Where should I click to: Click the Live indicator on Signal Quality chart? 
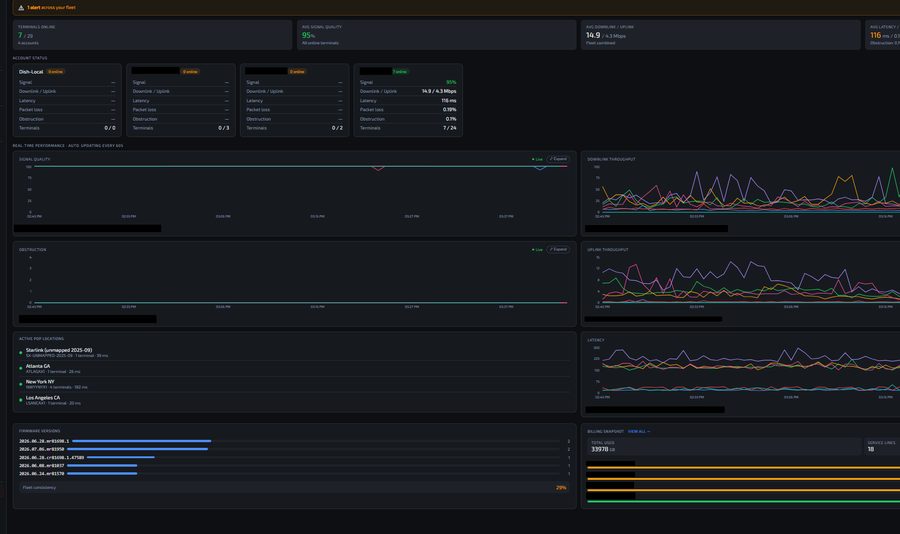(537, 159)
